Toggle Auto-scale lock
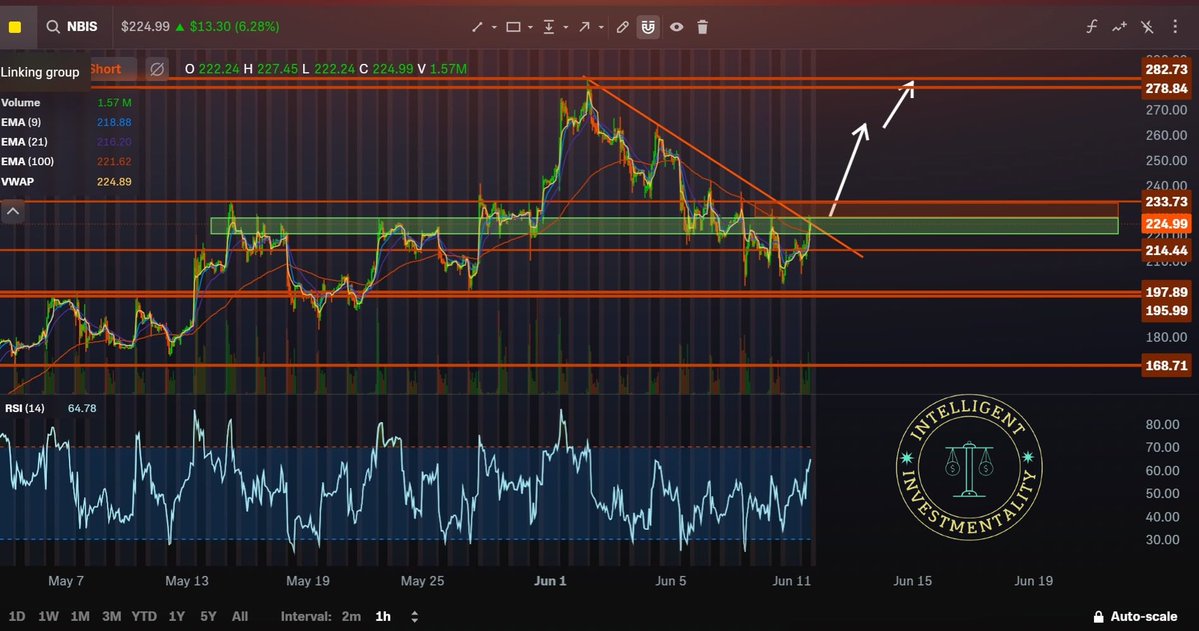Viewport: 1199px width, 631px height. click(1135, 616)
